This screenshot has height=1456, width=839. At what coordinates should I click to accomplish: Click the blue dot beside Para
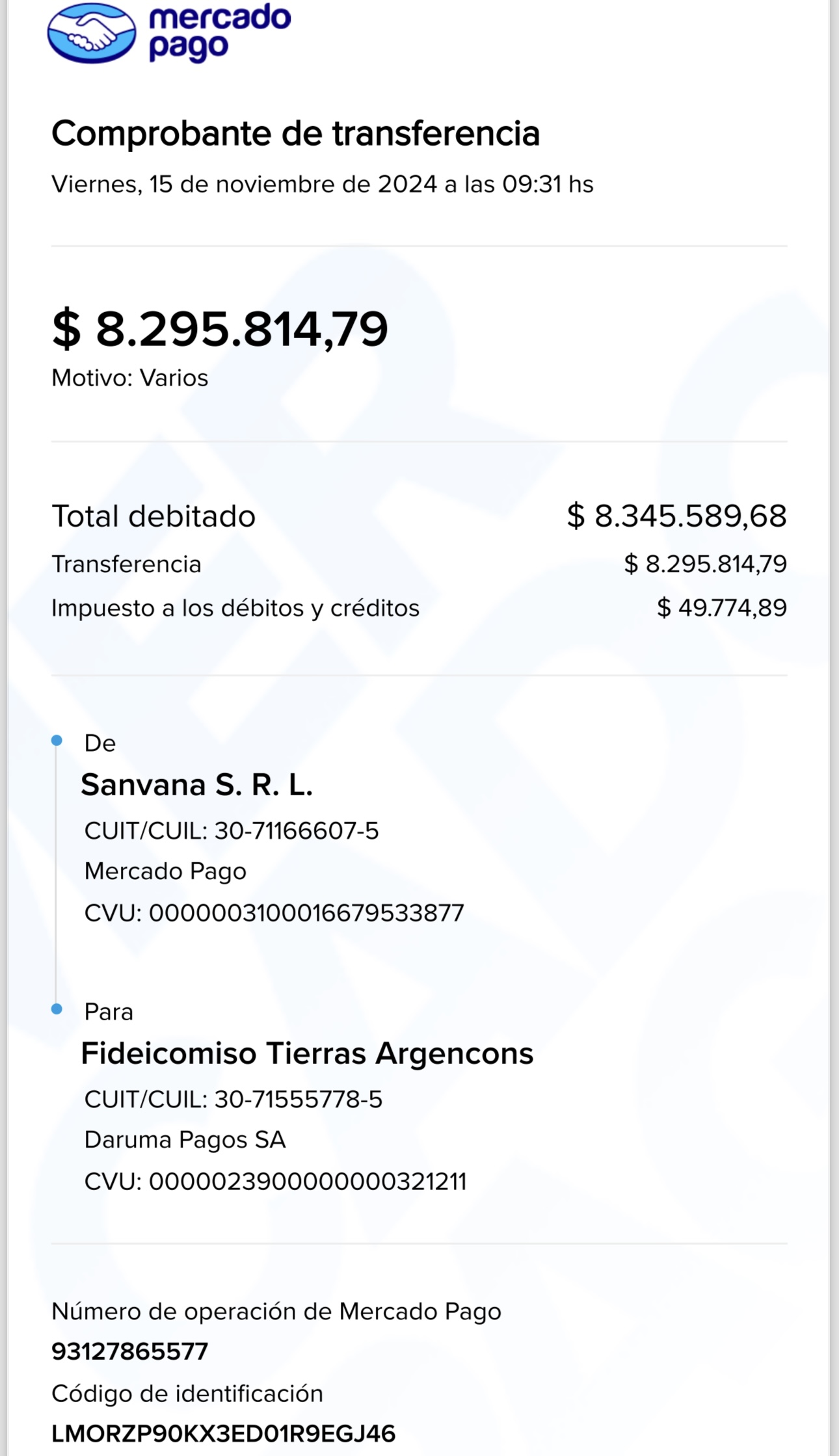[57, 1009]
